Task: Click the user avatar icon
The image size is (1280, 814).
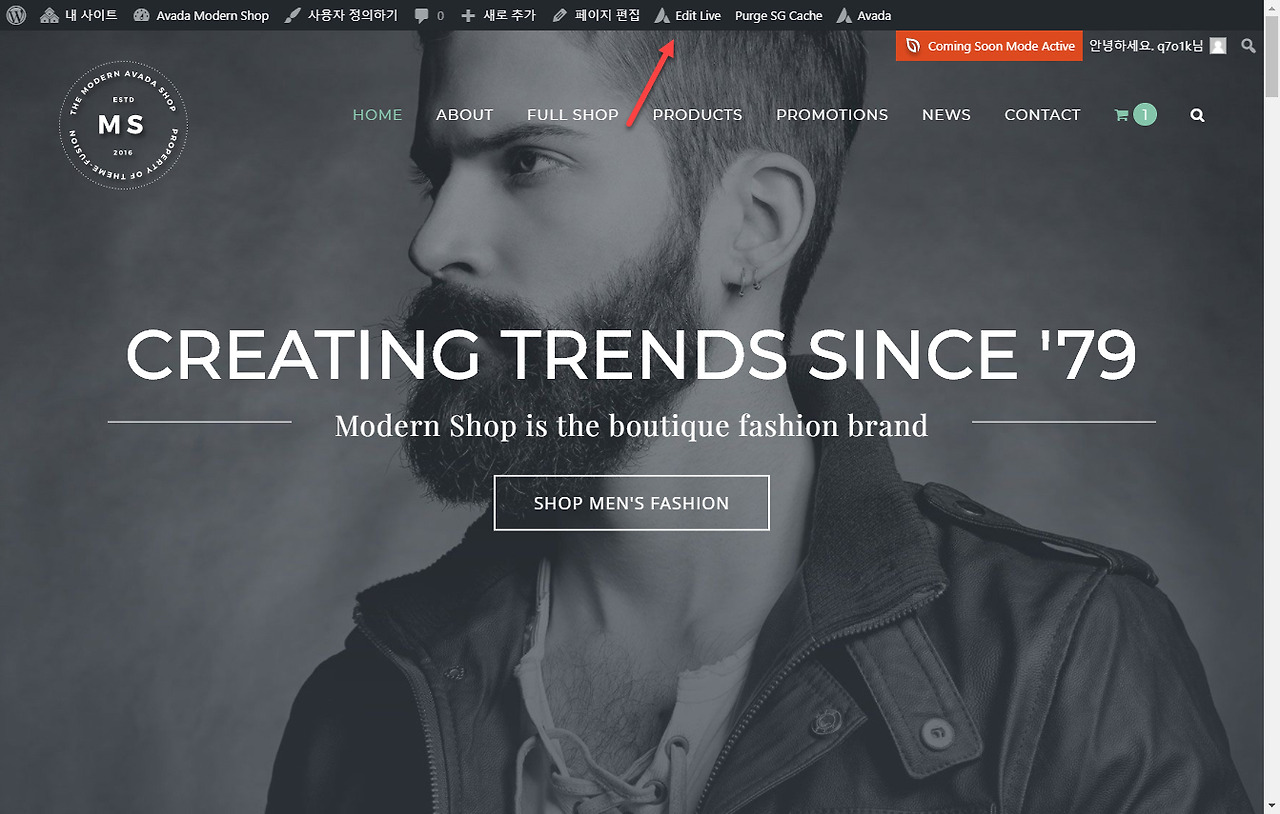Action: pyautogui.click(x=1218, y=46)
